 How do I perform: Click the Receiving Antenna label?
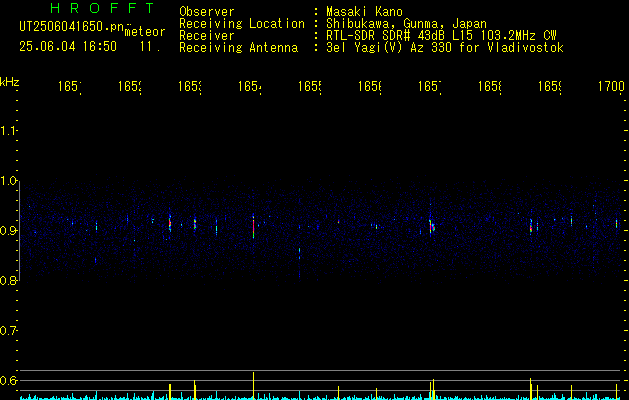coord(239,48)
